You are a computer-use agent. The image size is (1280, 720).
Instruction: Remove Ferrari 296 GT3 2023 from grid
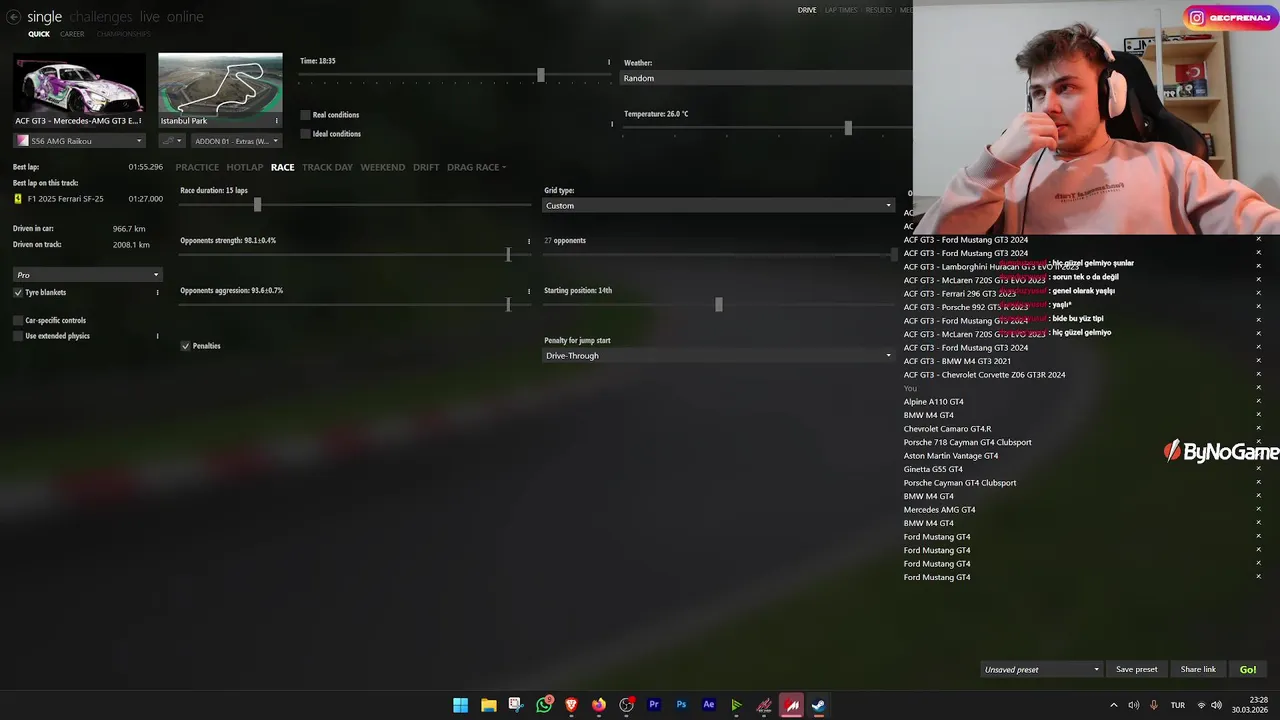tap(1259, 294)
